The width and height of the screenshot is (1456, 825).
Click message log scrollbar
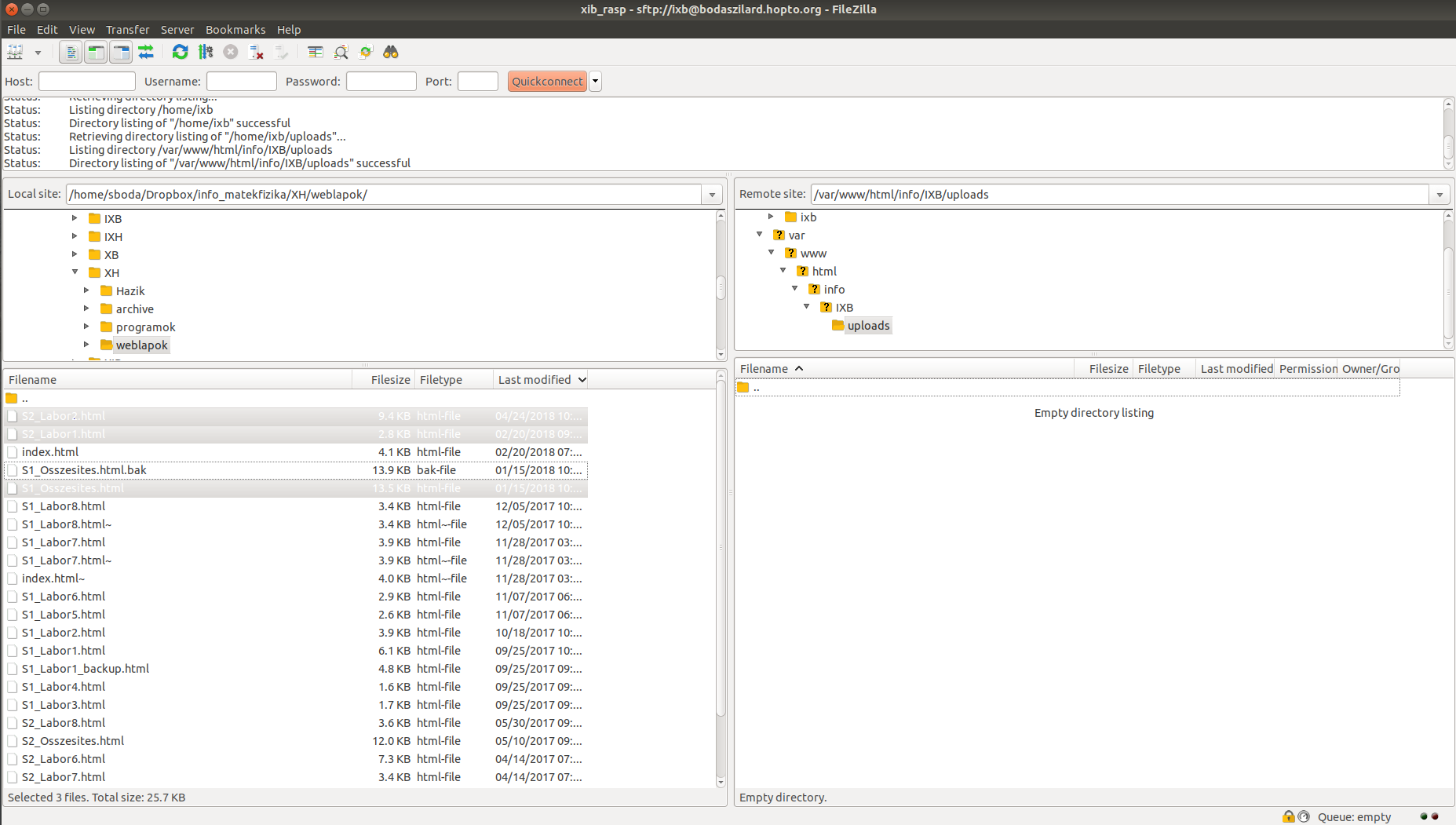point(1448,133)
